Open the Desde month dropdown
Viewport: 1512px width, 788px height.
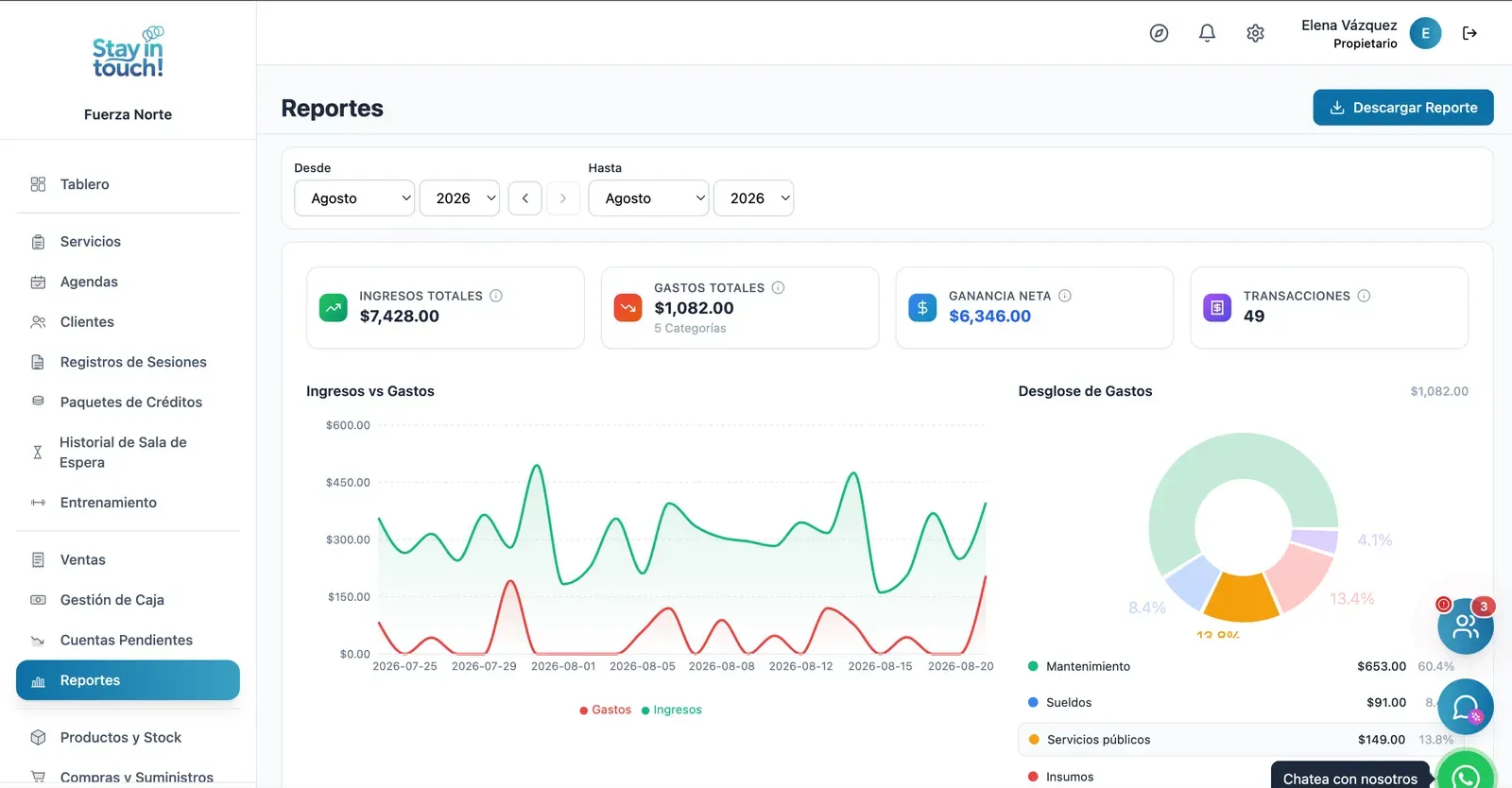click(x=354, y=198)
